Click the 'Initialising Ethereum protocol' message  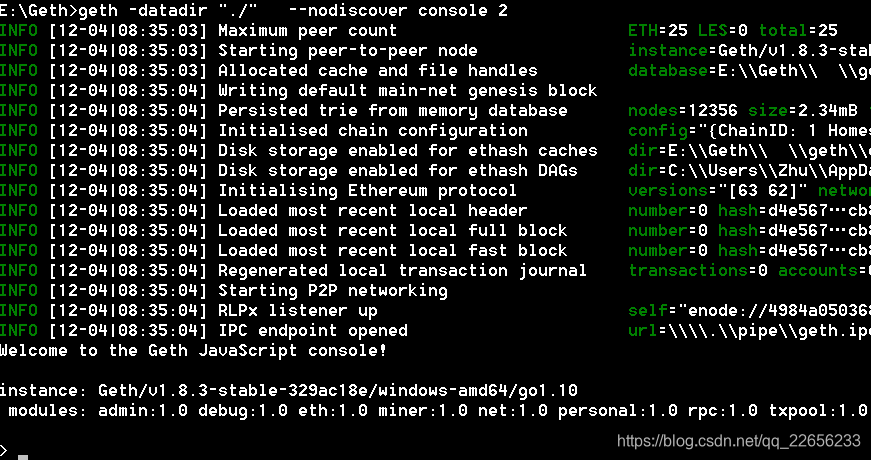coord(367,191)
